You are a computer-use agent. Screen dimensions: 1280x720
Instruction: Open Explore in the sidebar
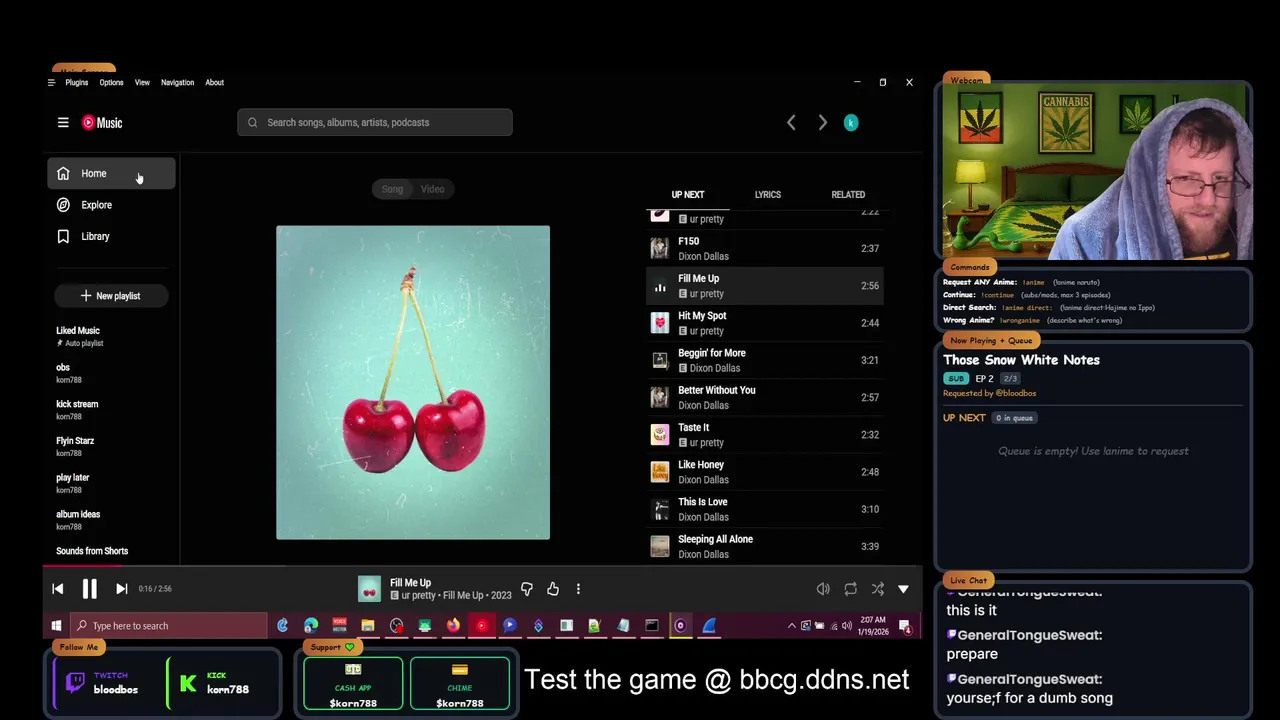pos(111,205)
